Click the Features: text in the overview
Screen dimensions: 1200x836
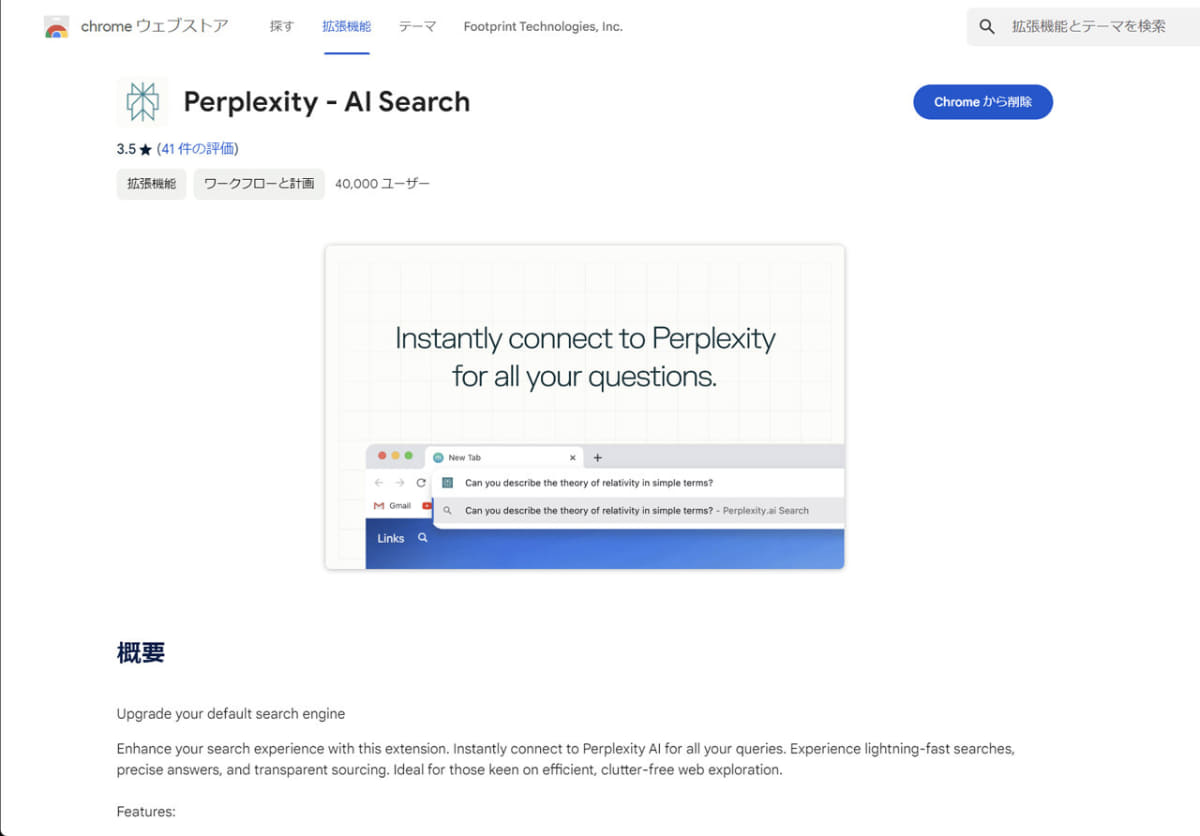145,811
